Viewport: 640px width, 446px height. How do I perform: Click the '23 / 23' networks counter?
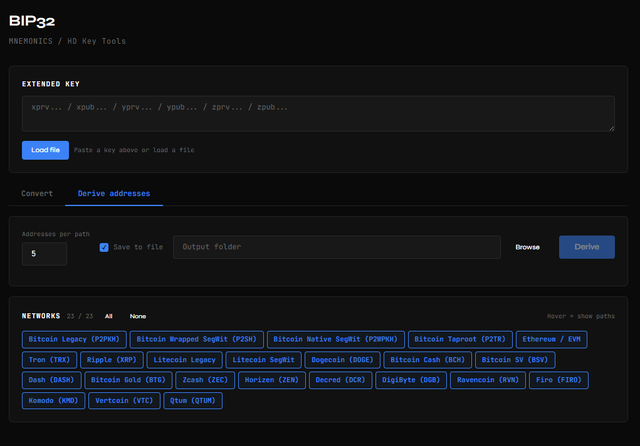pos(80,316)
